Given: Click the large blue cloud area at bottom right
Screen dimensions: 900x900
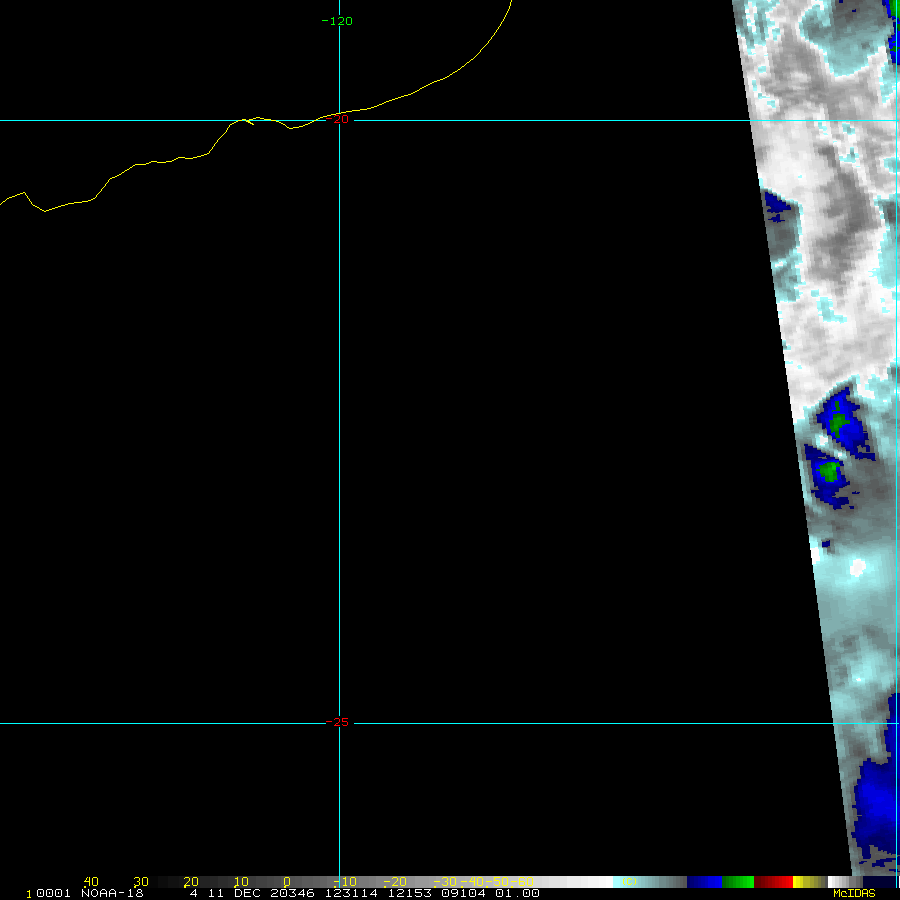Looking at the screenshot, I should point(876,800).
